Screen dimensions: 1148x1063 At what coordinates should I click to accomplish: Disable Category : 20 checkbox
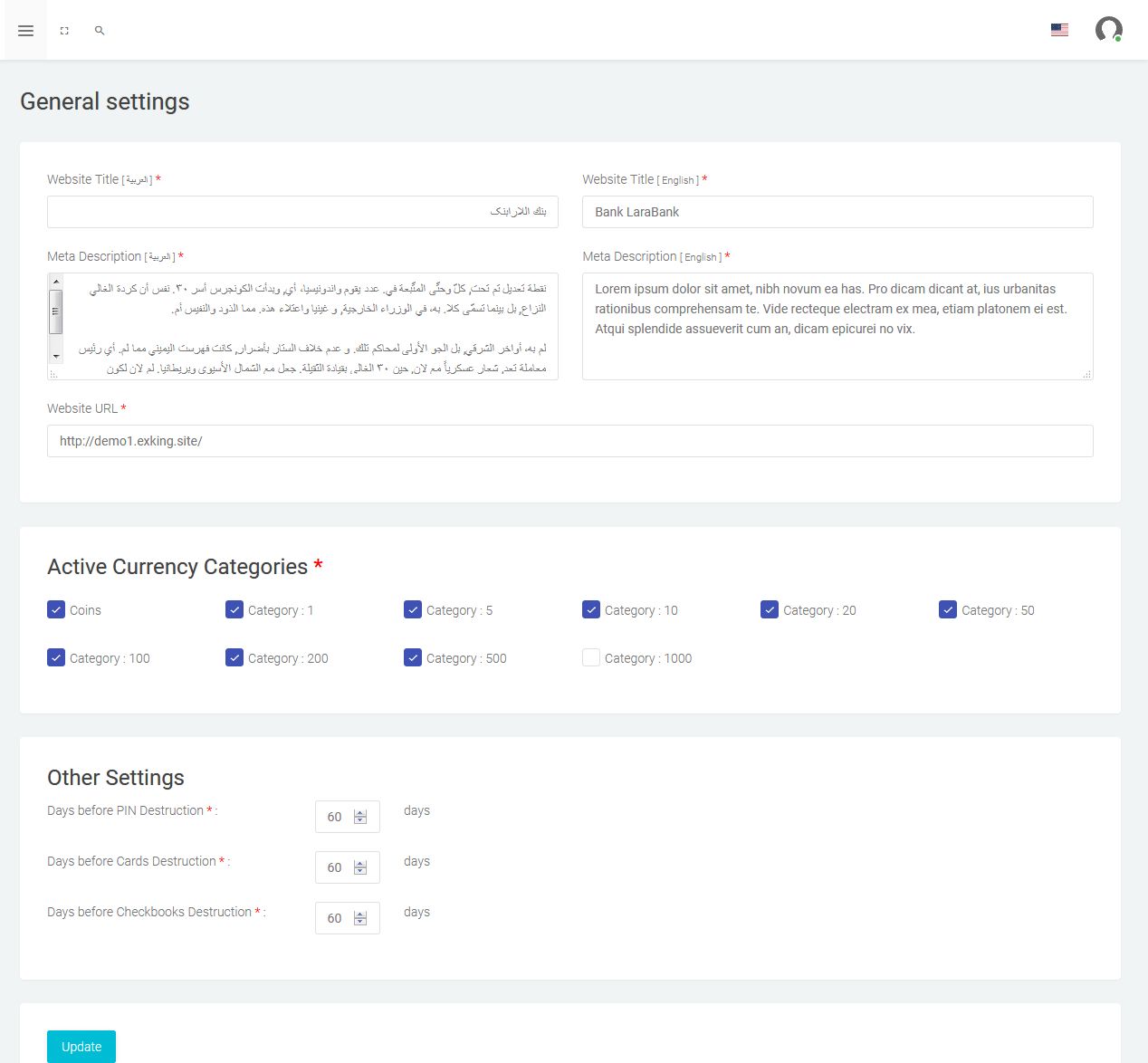tap(770, 609)
